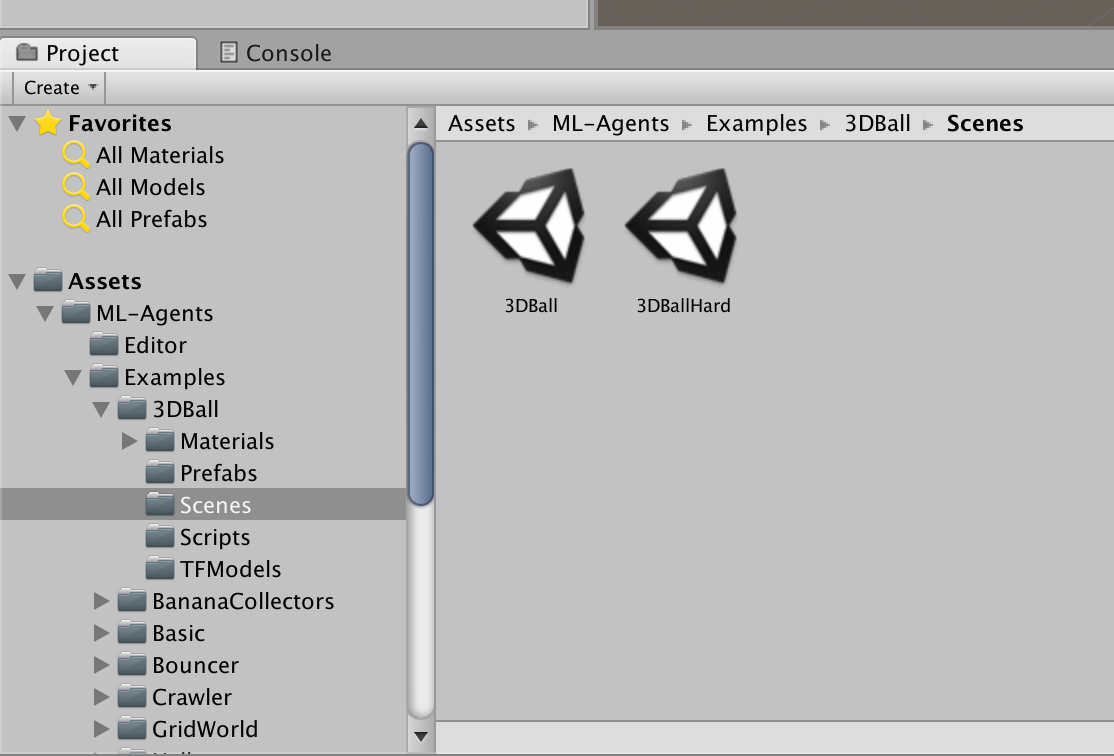Open the Create dropdown menu
The width and height of the screenshot is (1114, 756).
(60, 87)
